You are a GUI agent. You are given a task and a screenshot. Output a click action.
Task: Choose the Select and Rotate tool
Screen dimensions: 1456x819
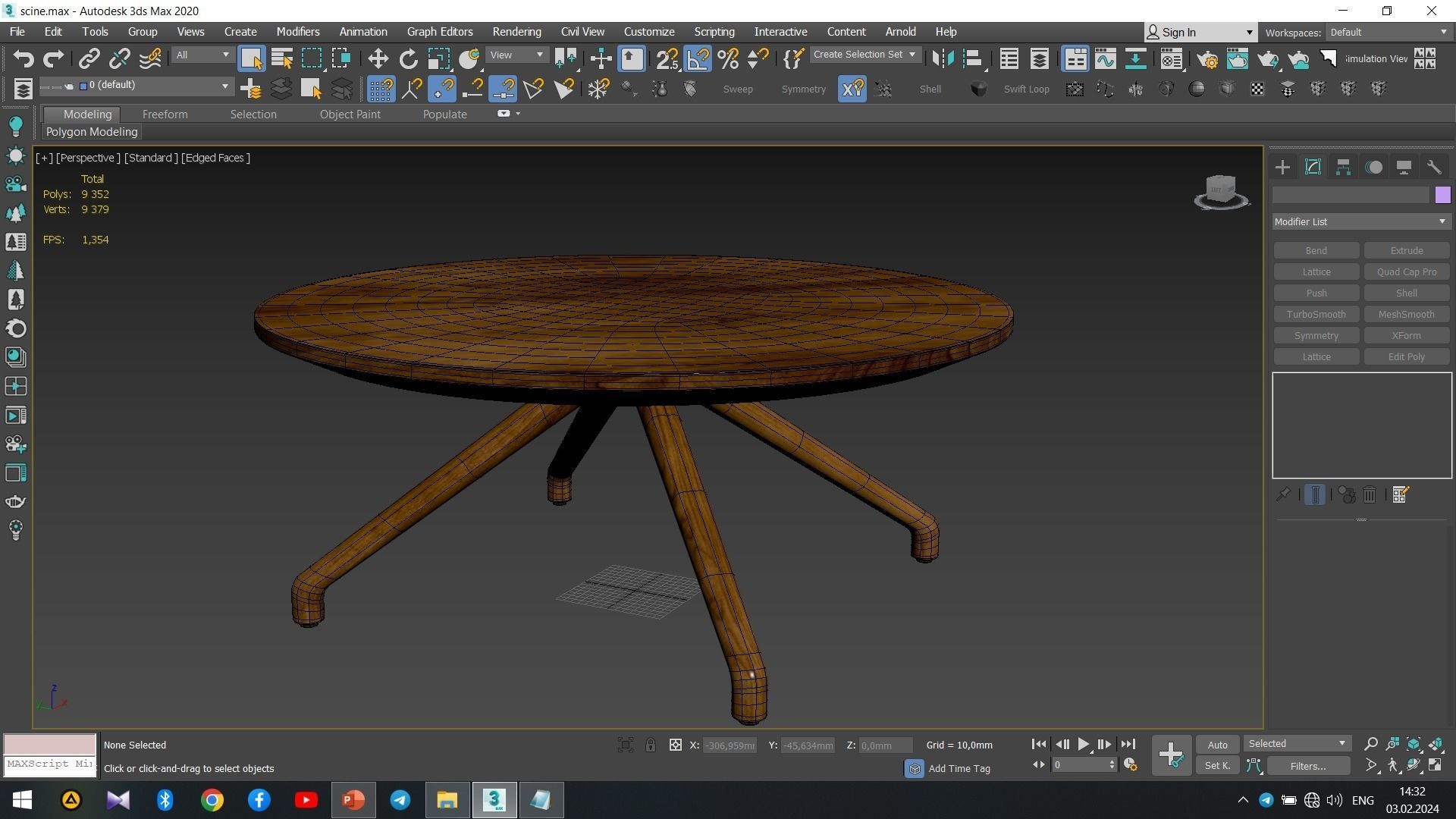(x=408, y=58)
